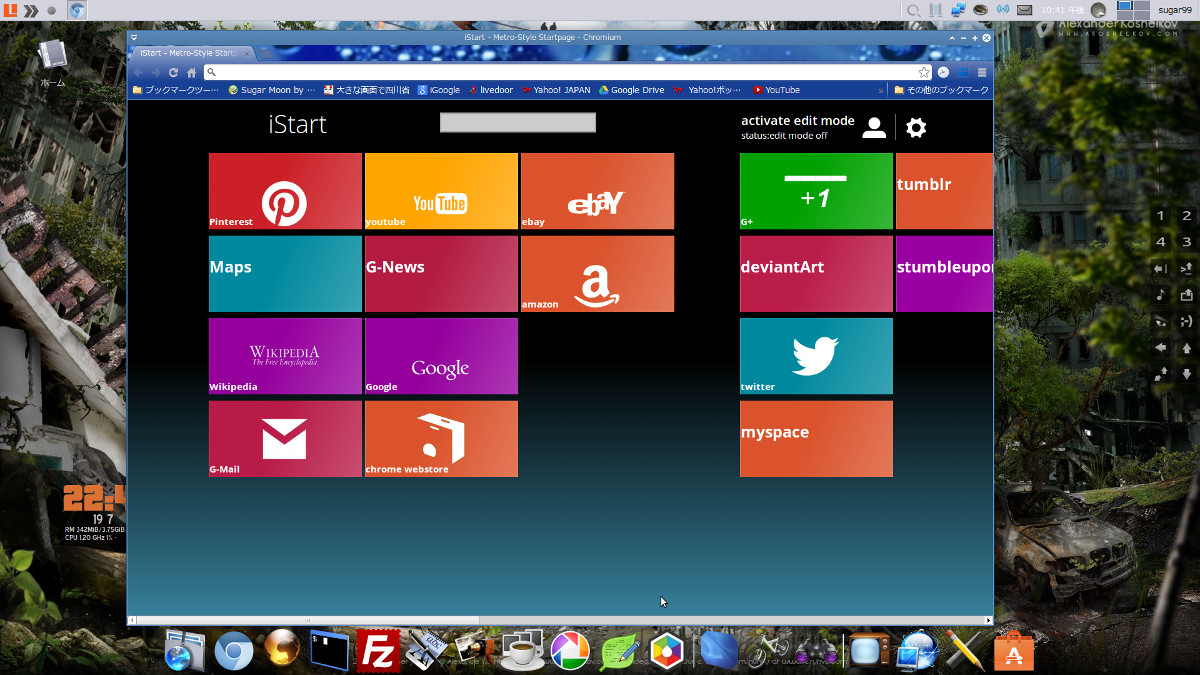The height and width of the screenshot is (675, 1200).
Task: Click the deviantArt tile
Action: tap(816, 274)
